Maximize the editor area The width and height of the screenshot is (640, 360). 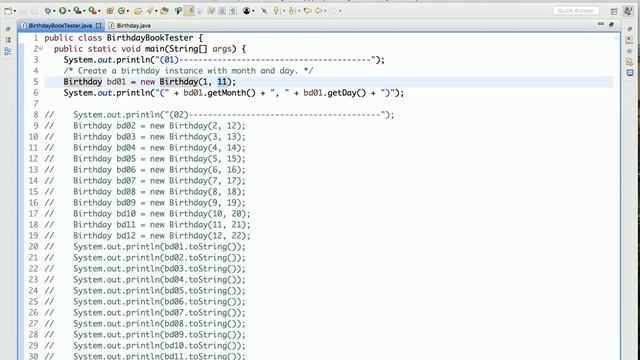coord(611,24)
